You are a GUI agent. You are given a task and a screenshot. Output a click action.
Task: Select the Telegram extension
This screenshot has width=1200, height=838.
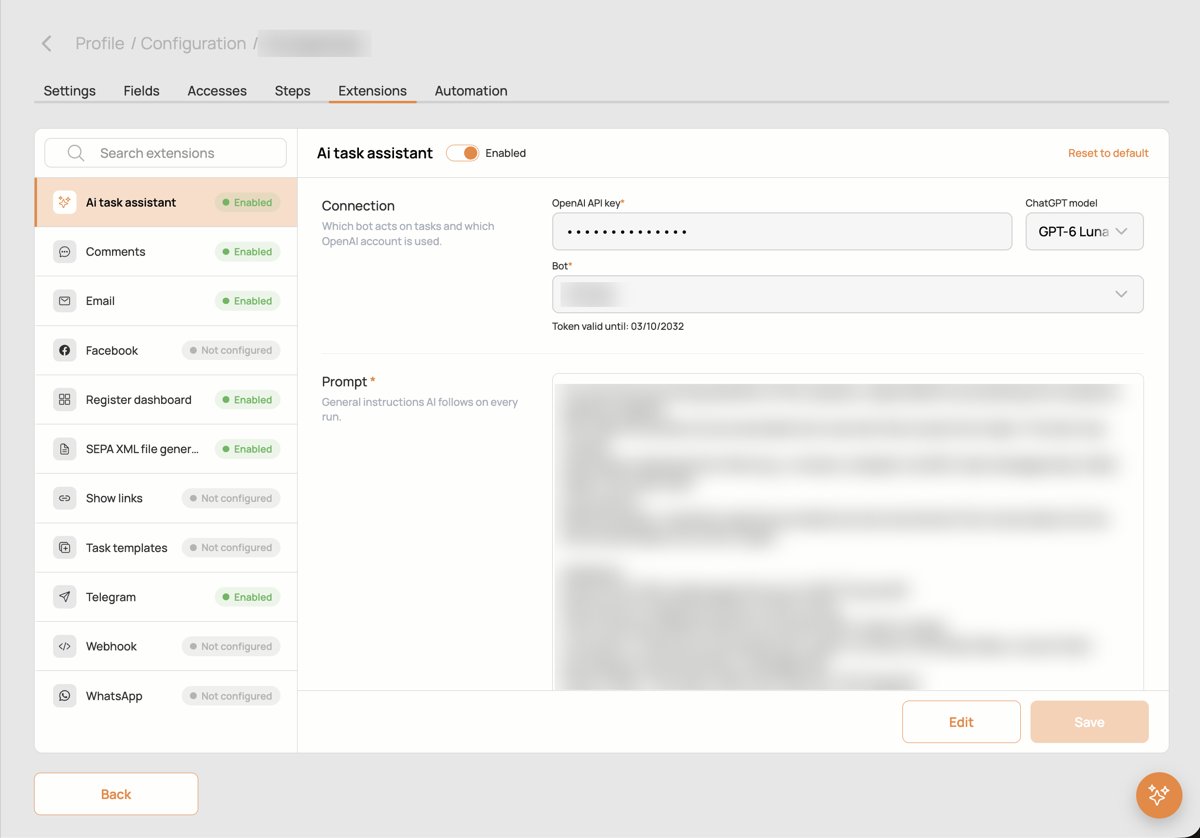coord(166,597)
